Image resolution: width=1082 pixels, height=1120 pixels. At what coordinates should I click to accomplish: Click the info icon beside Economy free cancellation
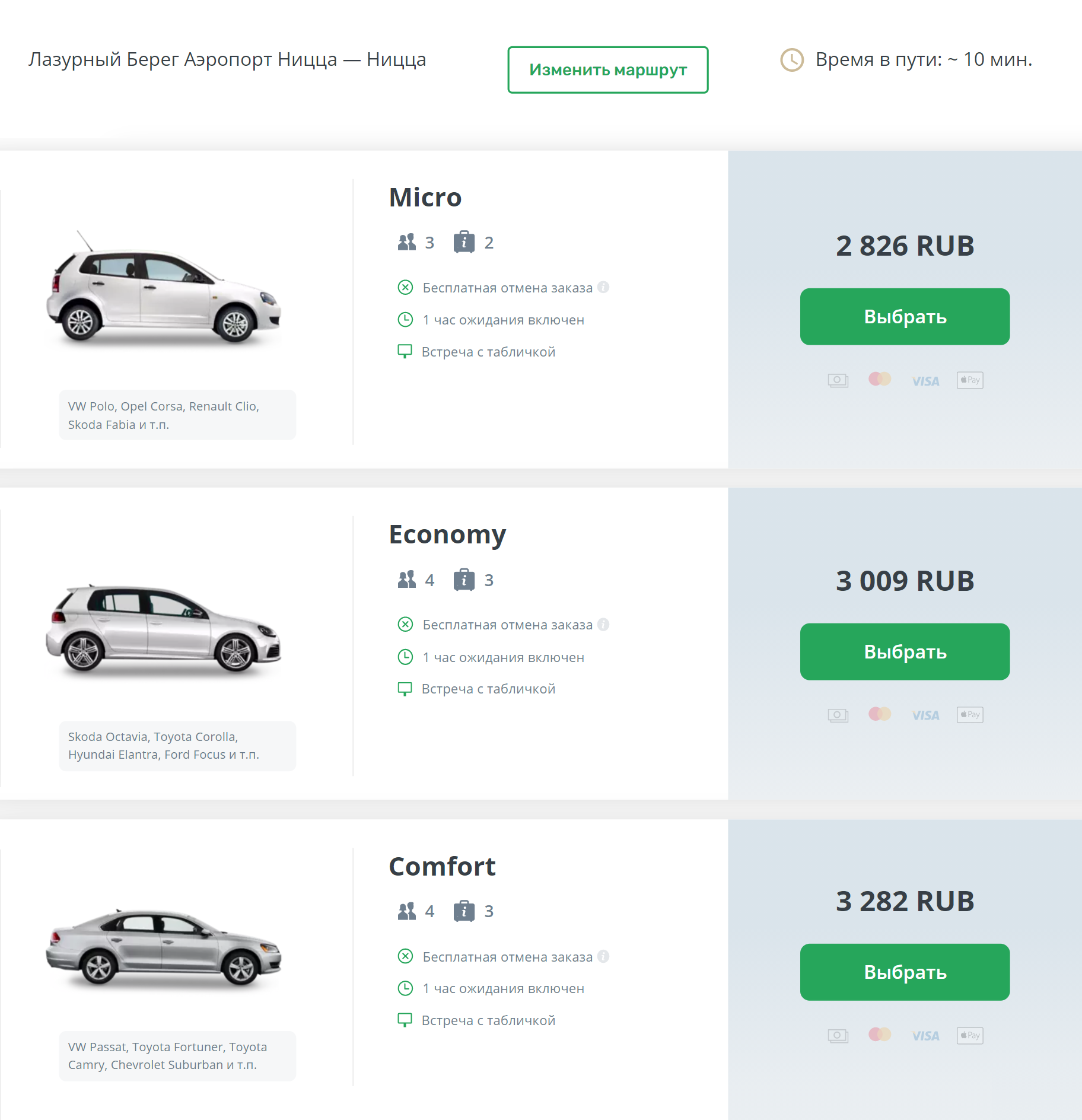(x=603, y=624)
